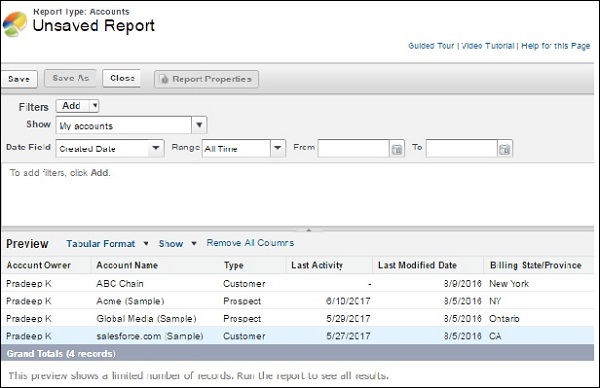The width and height of the screenshot is (600, 388).
Task: Click the '3/9/2016' last modified cell
Action: pos(463,284)
